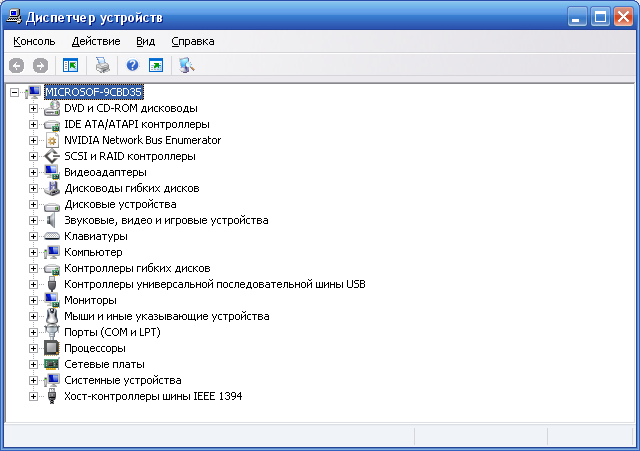Open the Консоль menu
This screenshot has height=451, width=640.
coord(34,41)
